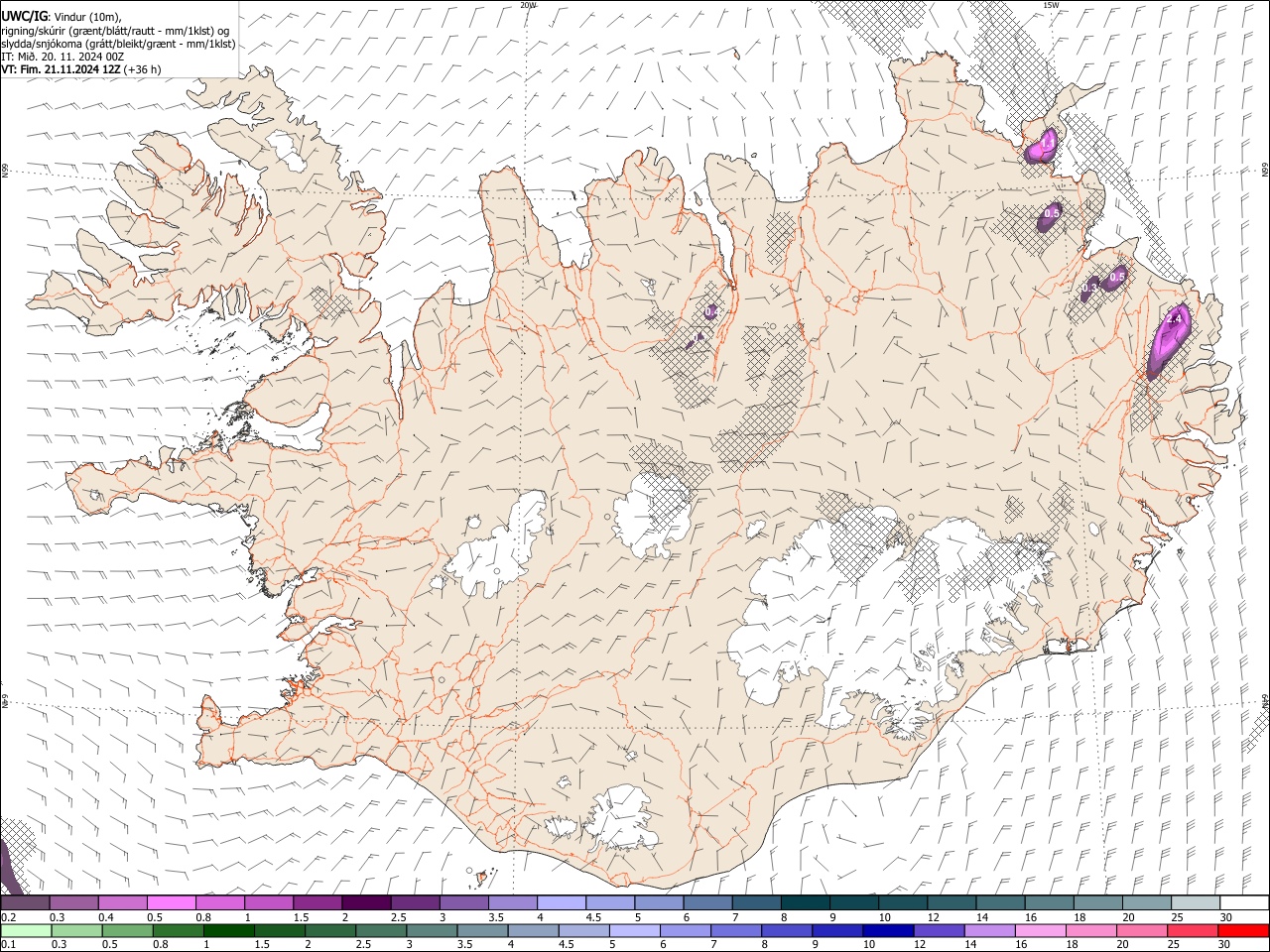Pick the pale green 0.1 rain legend swatch
Viewport: 1270px width, 952px height.
(x=26, y=930)
